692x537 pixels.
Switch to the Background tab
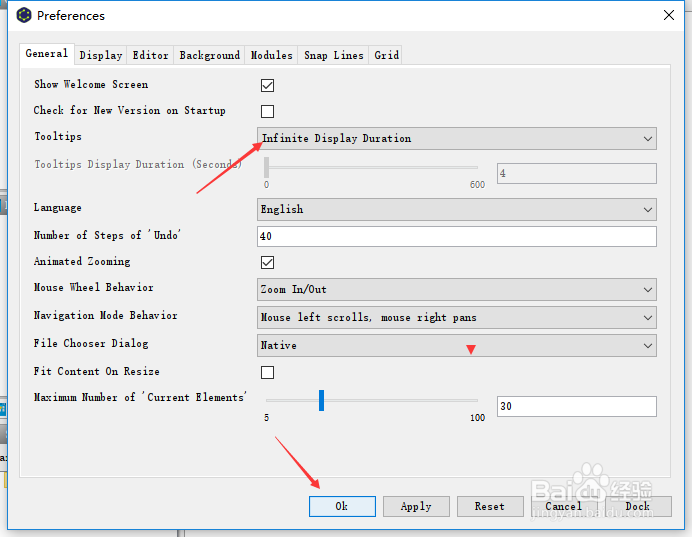point(209,55)
